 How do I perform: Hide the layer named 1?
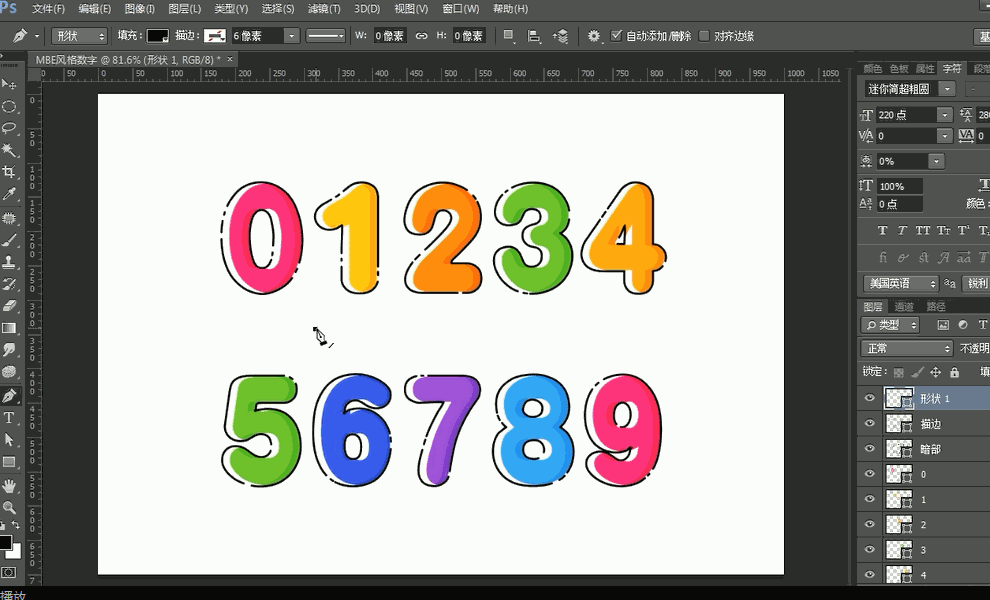[x=869, y=499]
